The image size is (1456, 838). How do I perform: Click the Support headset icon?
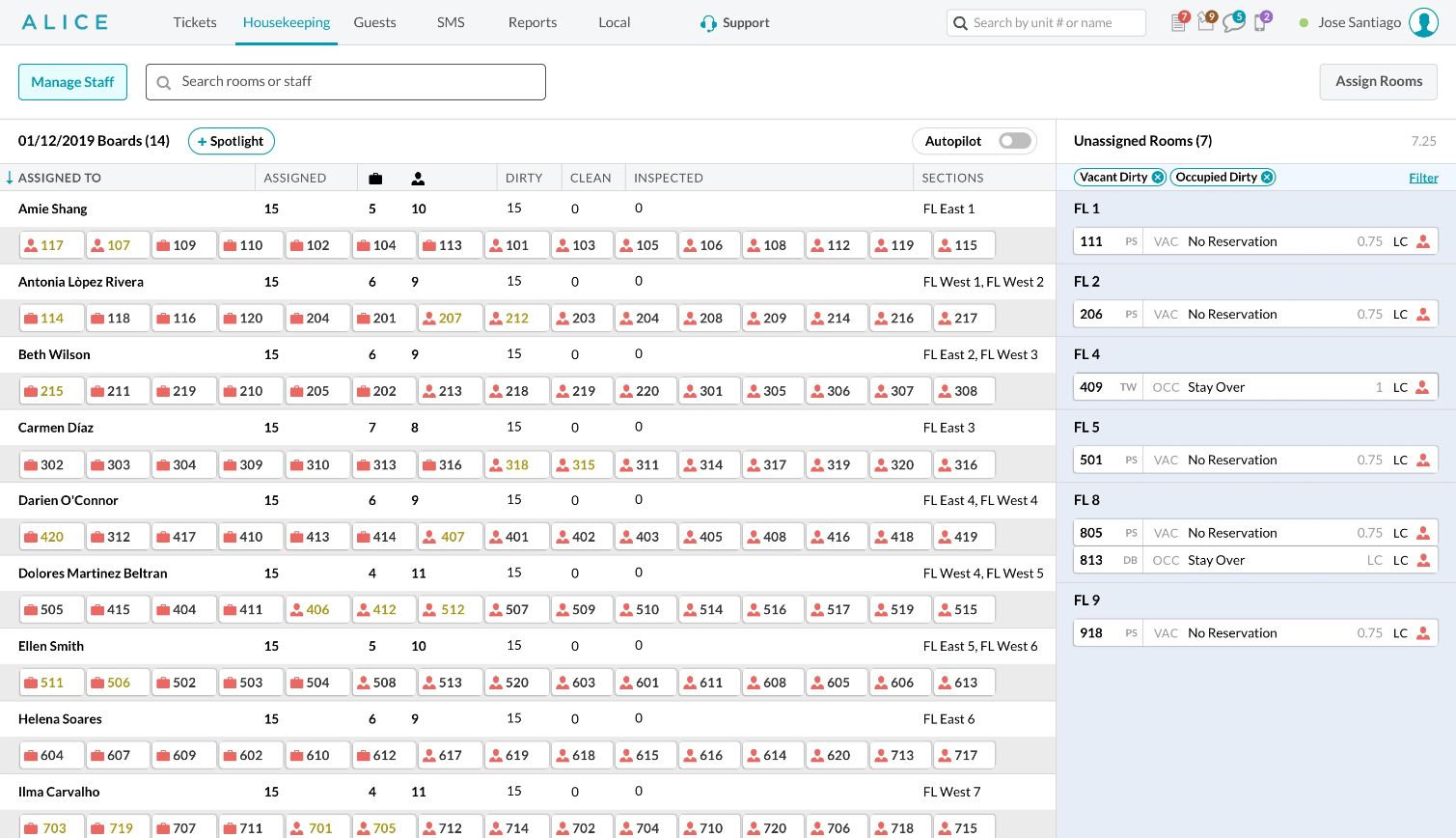[708, 23]
